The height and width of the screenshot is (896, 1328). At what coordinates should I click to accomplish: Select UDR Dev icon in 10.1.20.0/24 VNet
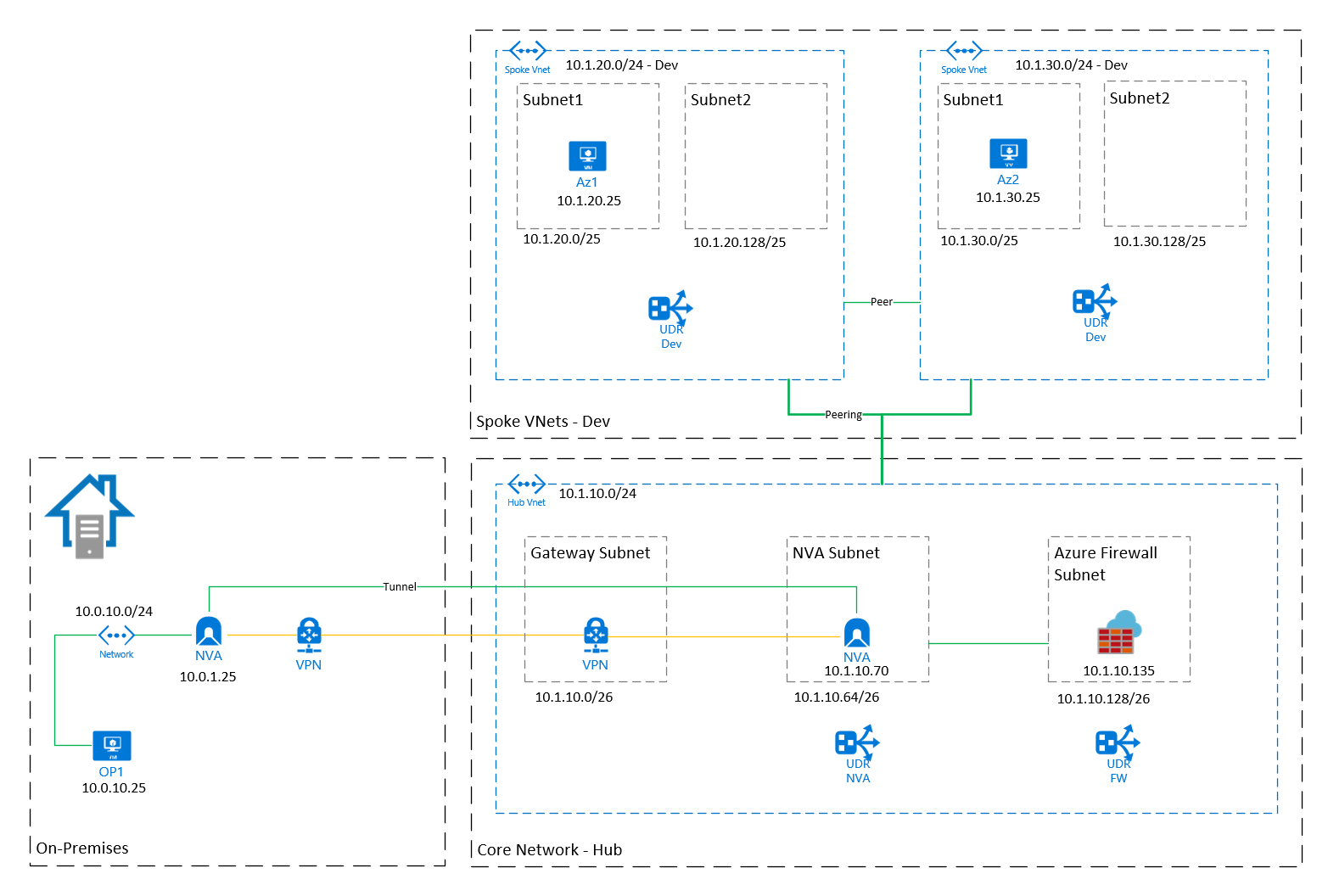point(670,307)
